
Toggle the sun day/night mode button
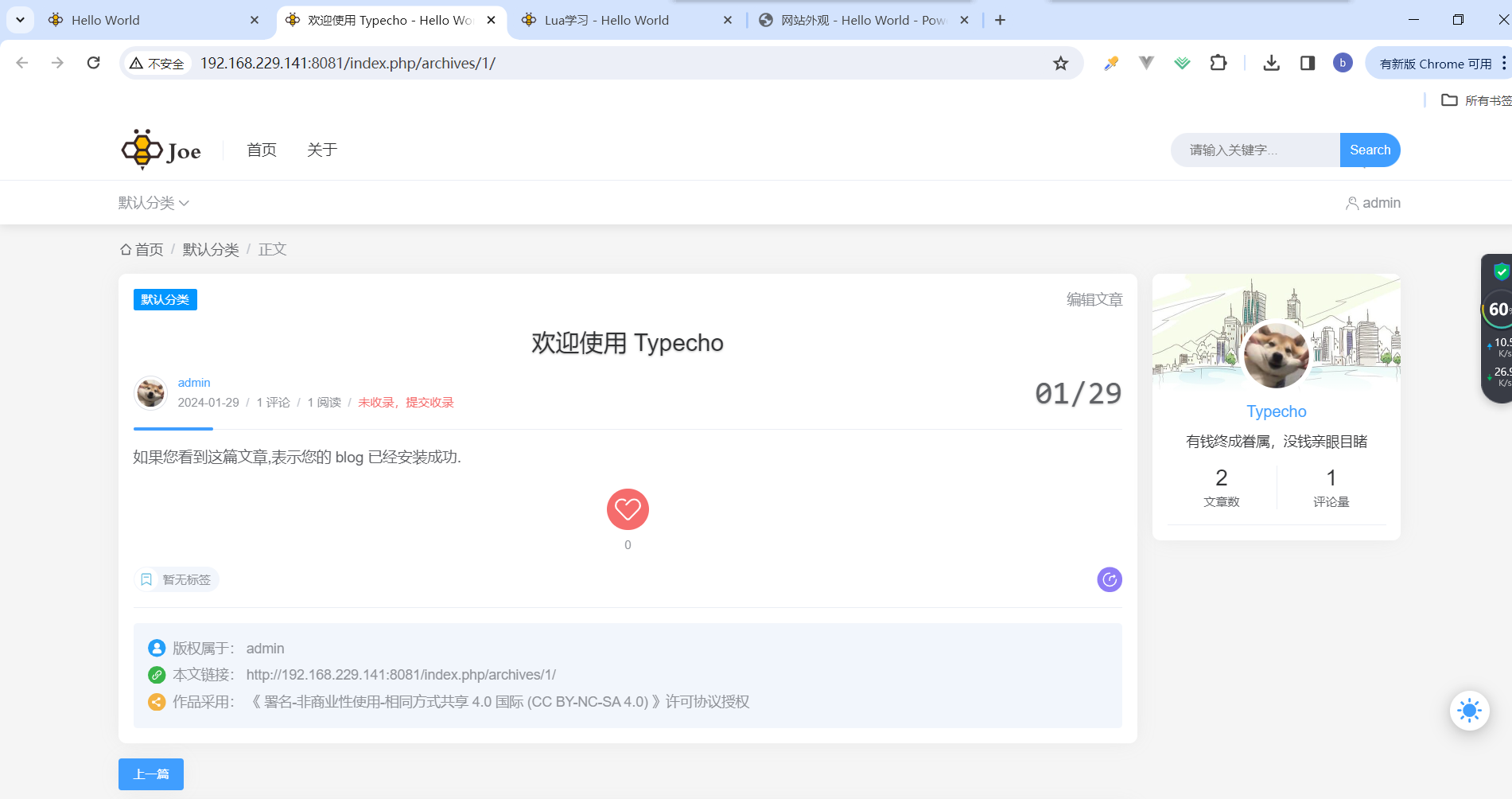[1469, 710]
